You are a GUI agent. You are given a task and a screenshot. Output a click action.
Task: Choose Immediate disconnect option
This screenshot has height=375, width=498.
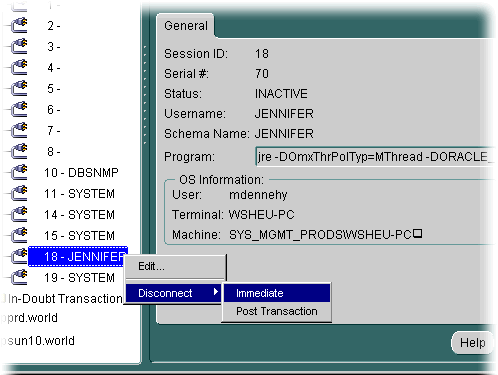click(x=277, y=293)
